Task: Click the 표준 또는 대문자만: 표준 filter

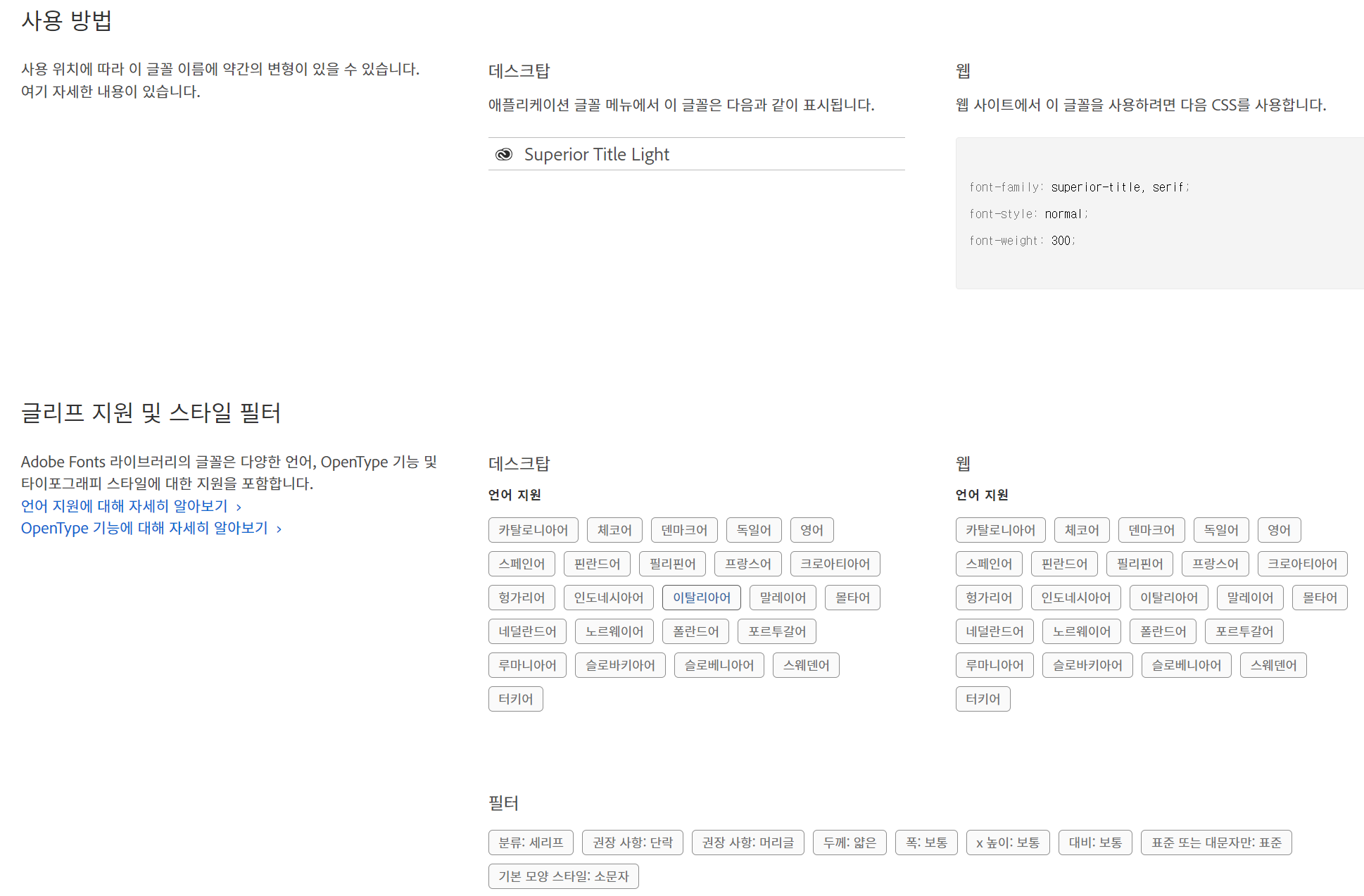Action: click(1215, 843)
